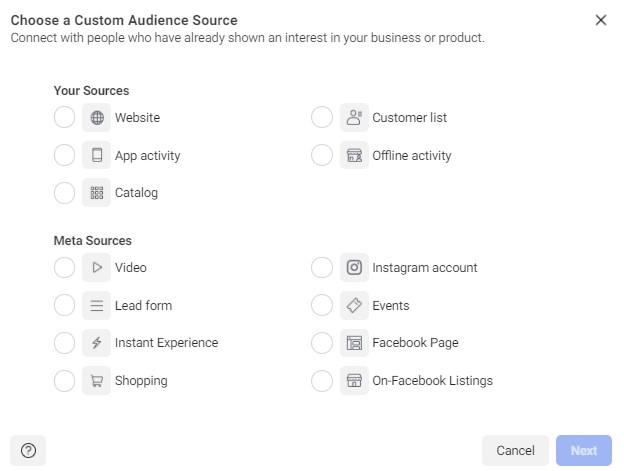The height and width of the screenshot is (471, 624).
Task: Click the Events ticket icon
Action: tap(354, 306)
